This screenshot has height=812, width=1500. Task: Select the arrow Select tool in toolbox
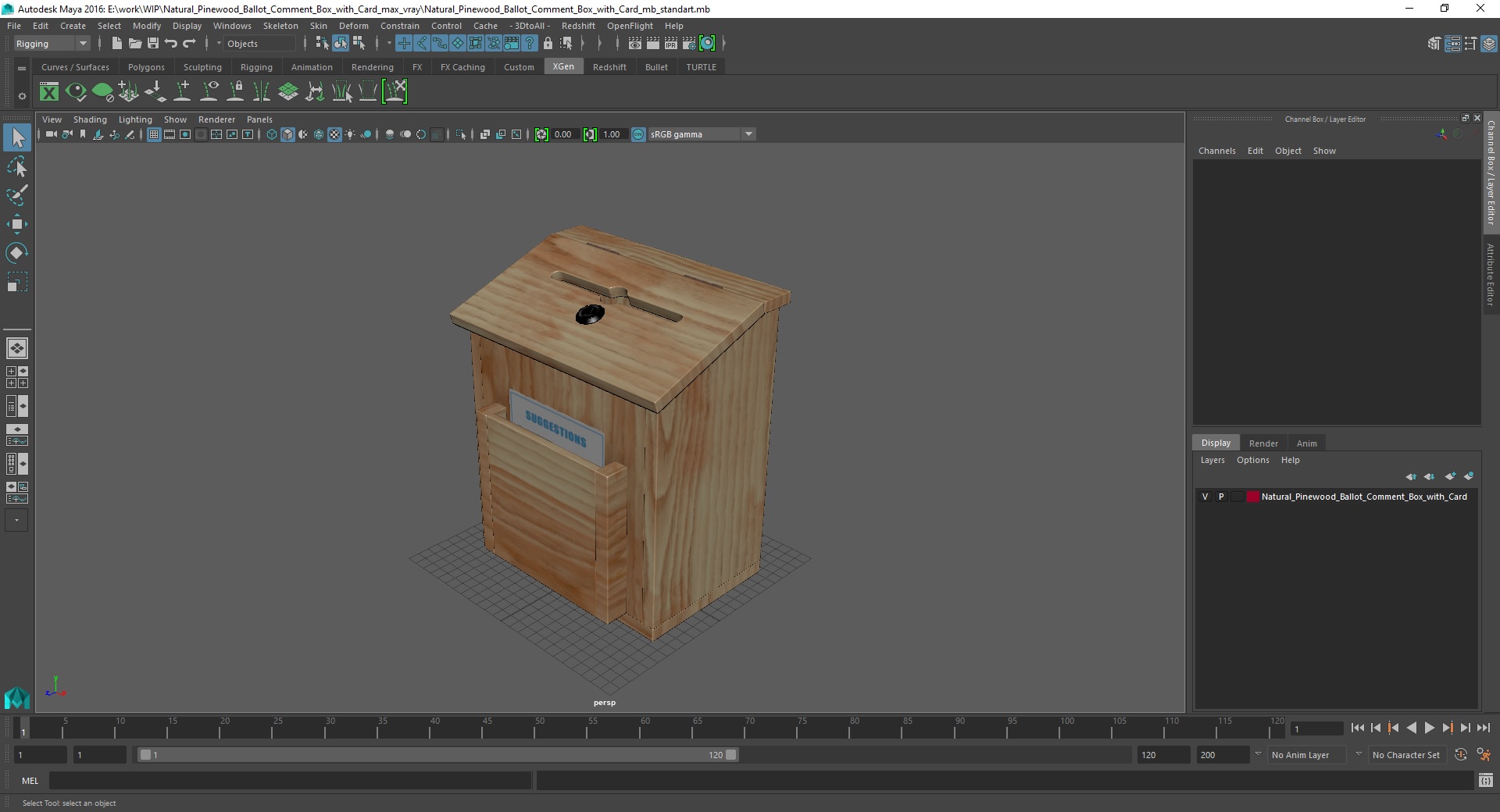(17, 138)
